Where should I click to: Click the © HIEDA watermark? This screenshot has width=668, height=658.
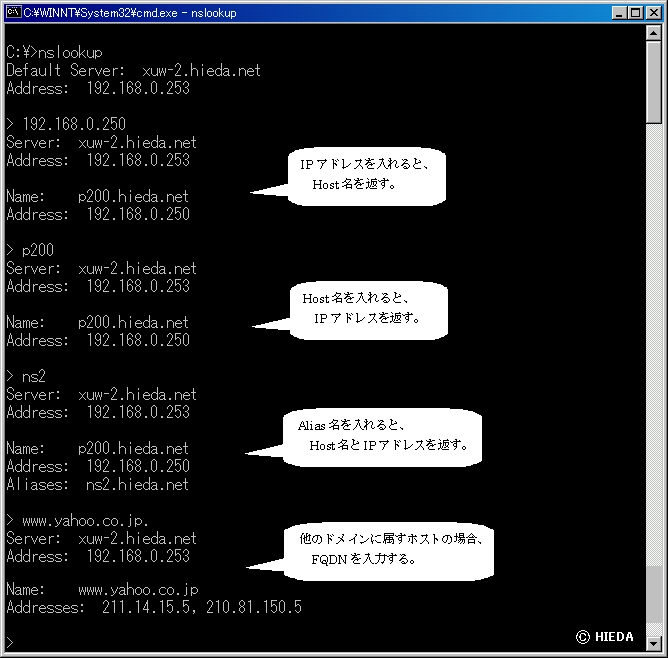click(604, 637)
